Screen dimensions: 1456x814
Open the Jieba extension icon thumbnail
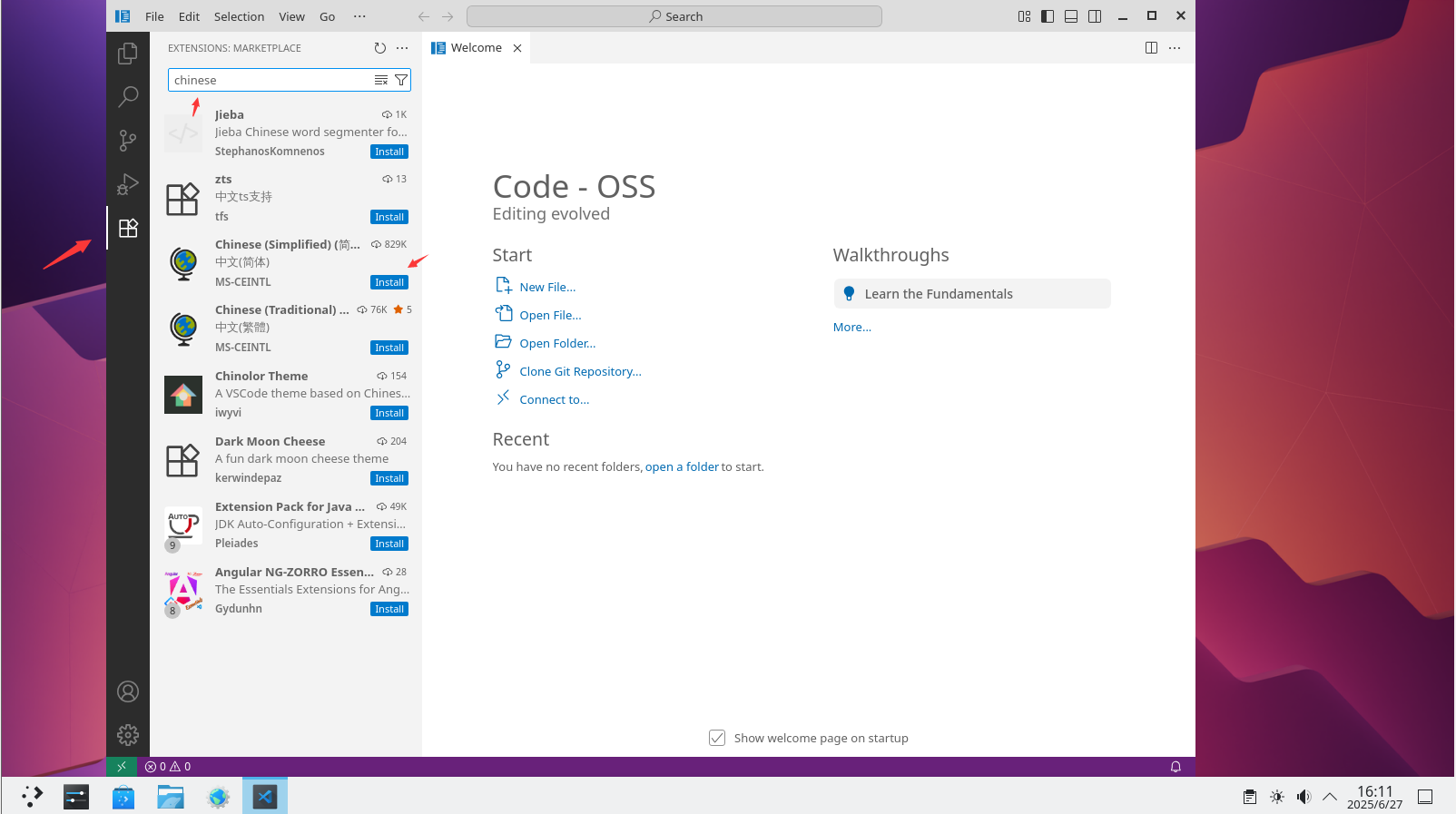(183, 133)
